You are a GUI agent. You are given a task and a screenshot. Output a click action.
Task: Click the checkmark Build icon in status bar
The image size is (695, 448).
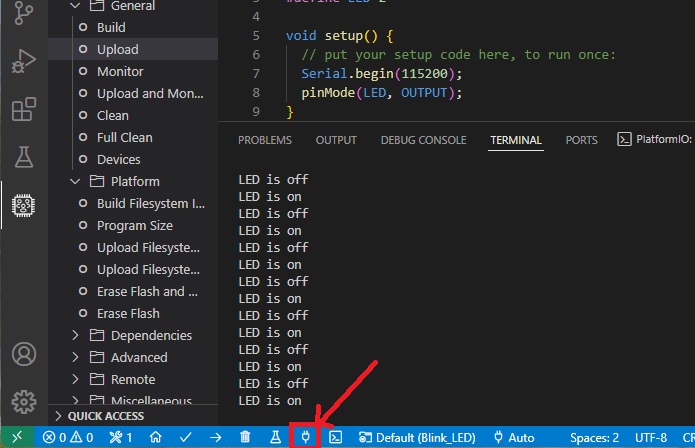point(185,437)
